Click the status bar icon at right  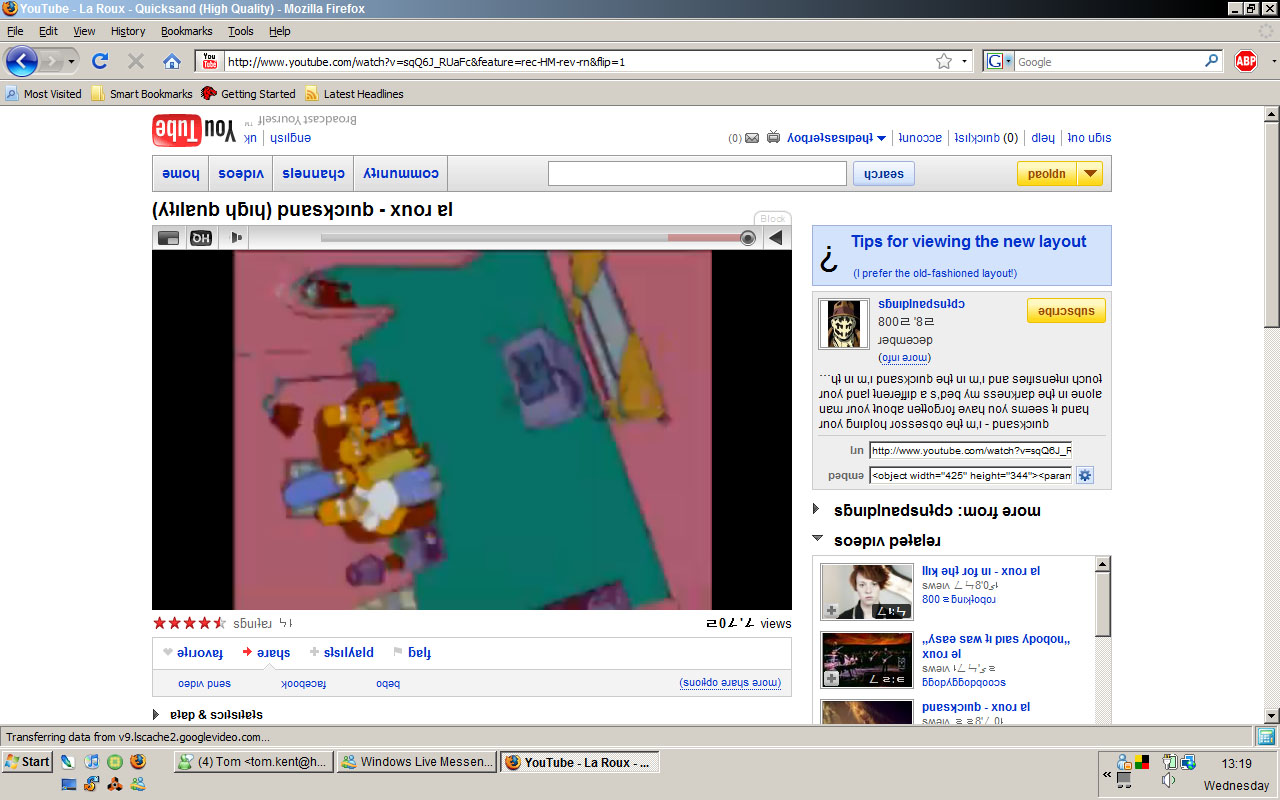pyautogui.click(x=1265, y=737)
